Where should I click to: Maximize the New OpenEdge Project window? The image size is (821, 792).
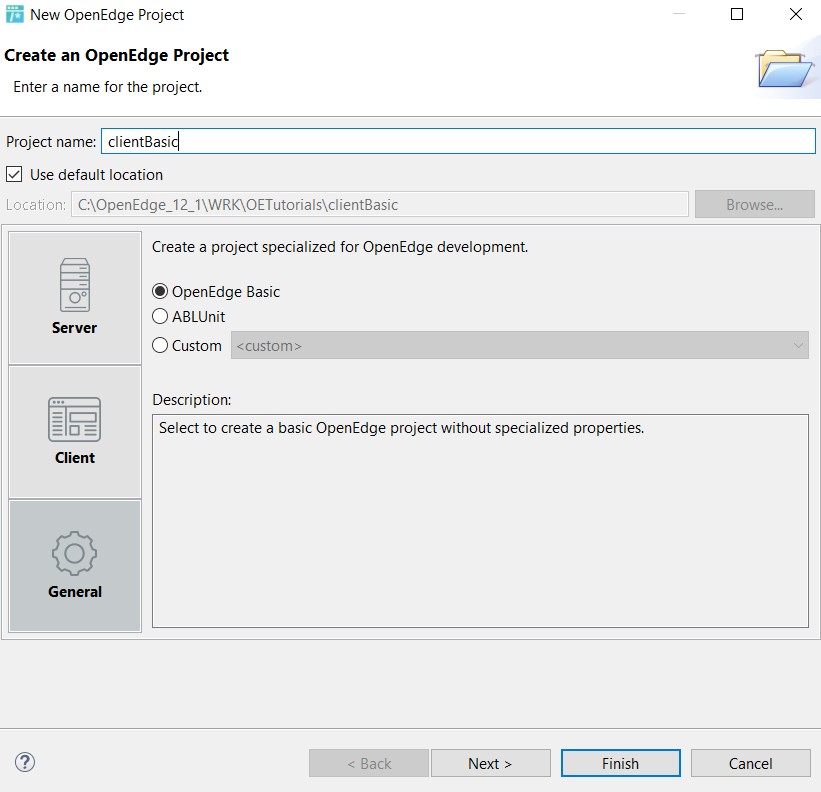click(737, 14)
